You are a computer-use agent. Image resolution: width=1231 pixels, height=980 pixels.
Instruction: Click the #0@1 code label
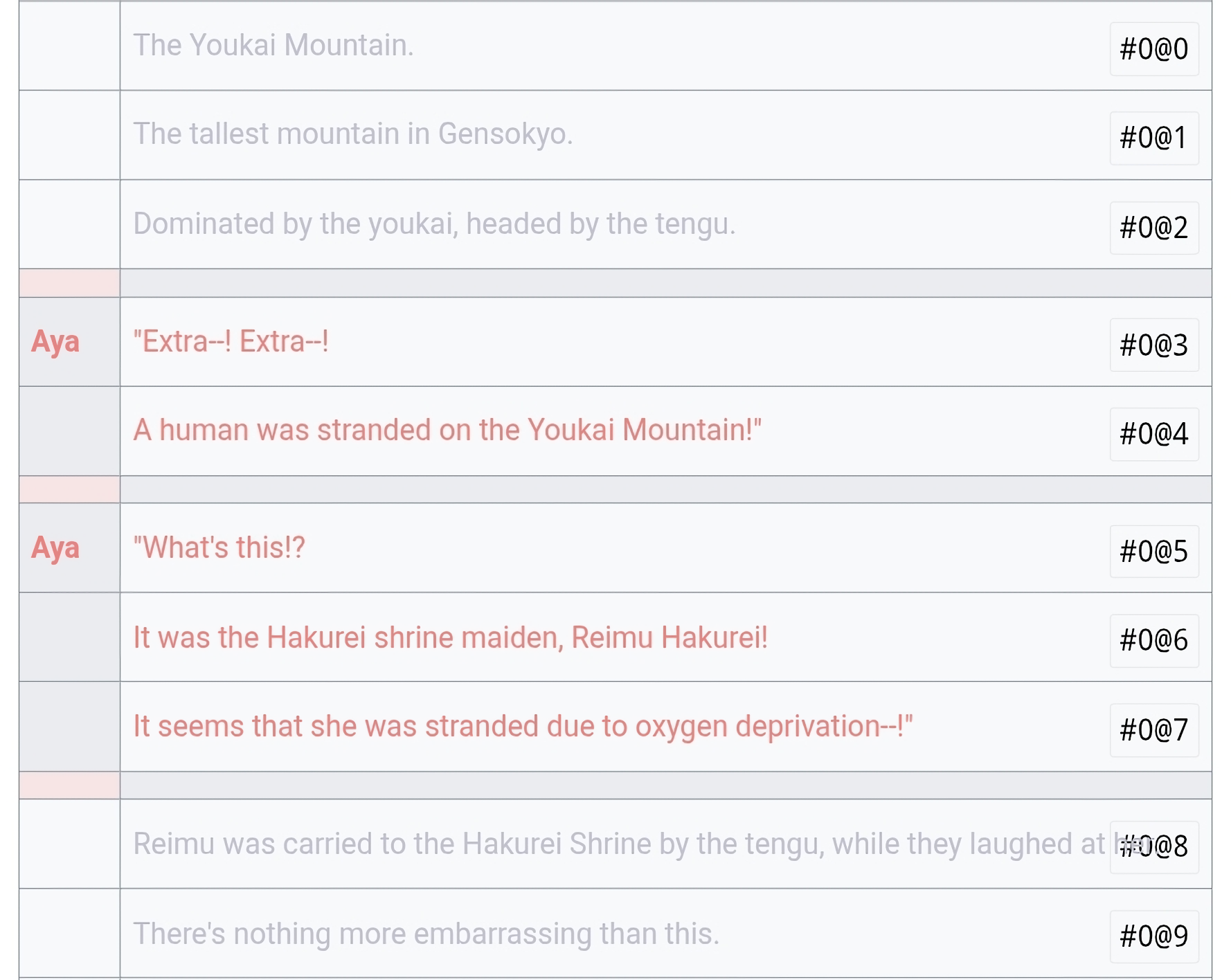1154,138
